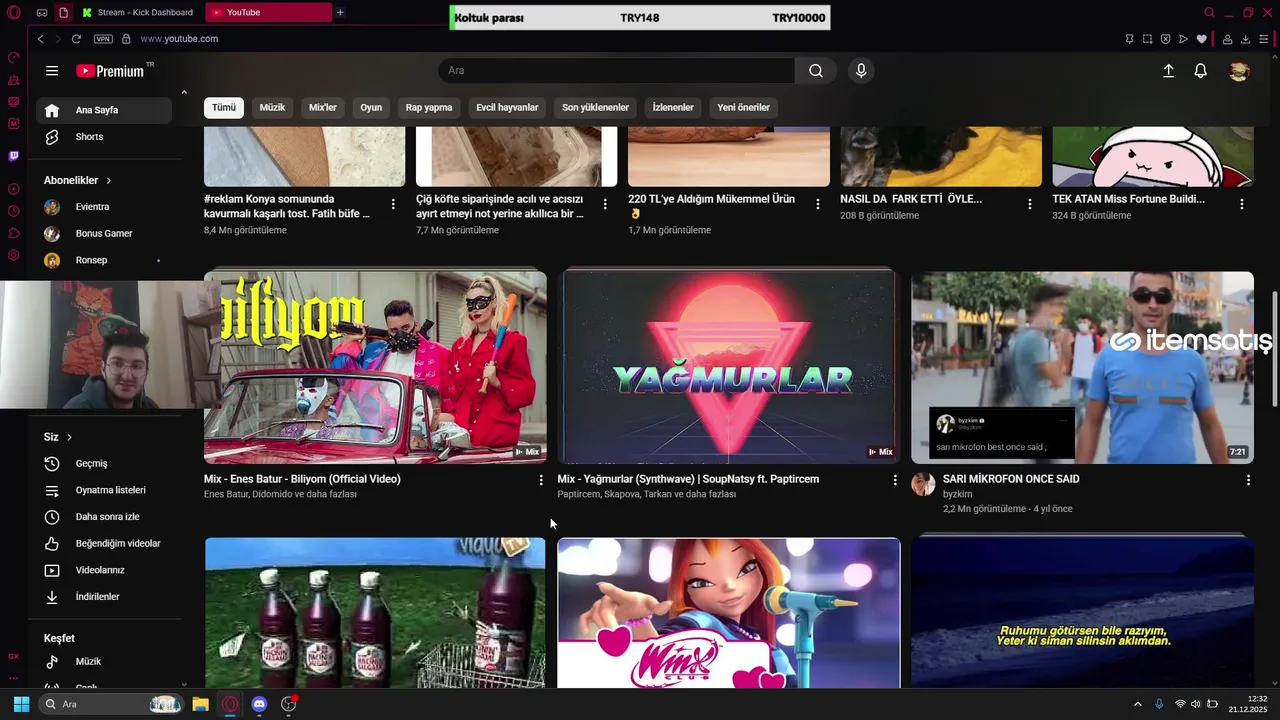Open options for TEK ATAN Miss Fortune

point(1242,204)
